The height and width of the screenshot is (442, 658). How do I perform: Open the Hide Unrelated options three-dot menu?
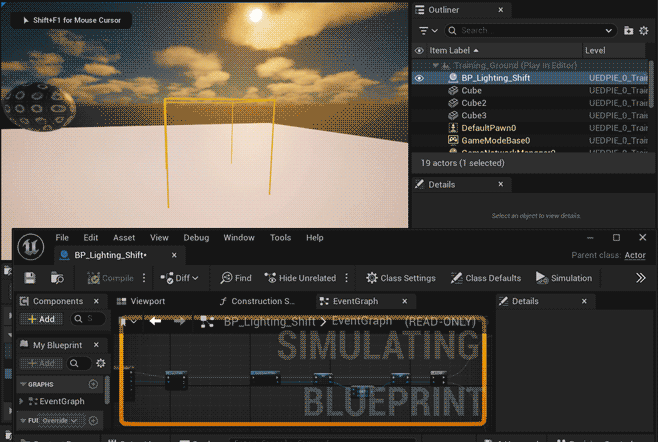coord(347,278)
